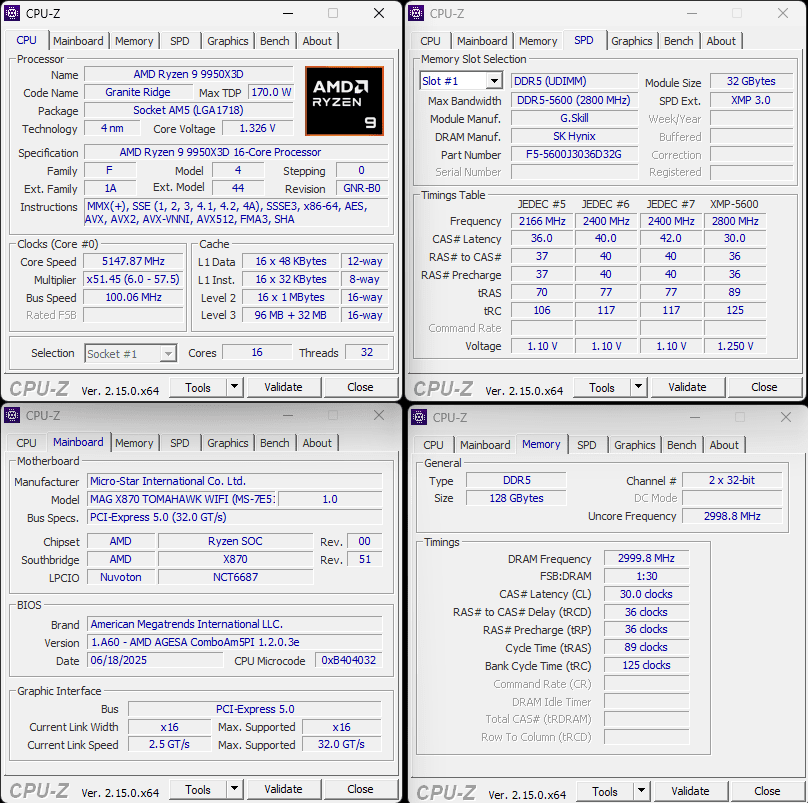Expand the Tools dropdown arrow in the SPD window
Viewport: 808px width, 803px height.
pyautogui.click(x=638, y=387)
